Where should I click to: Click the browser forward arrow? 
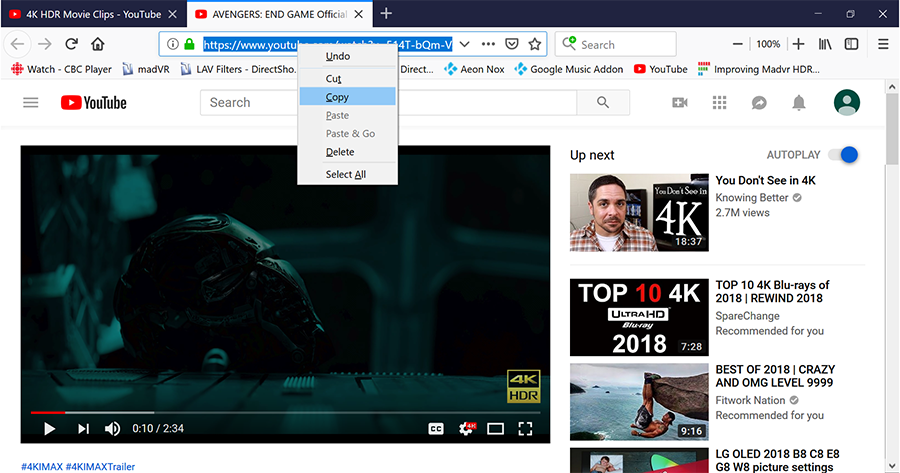pyautogui.click(x=45, y=44)
